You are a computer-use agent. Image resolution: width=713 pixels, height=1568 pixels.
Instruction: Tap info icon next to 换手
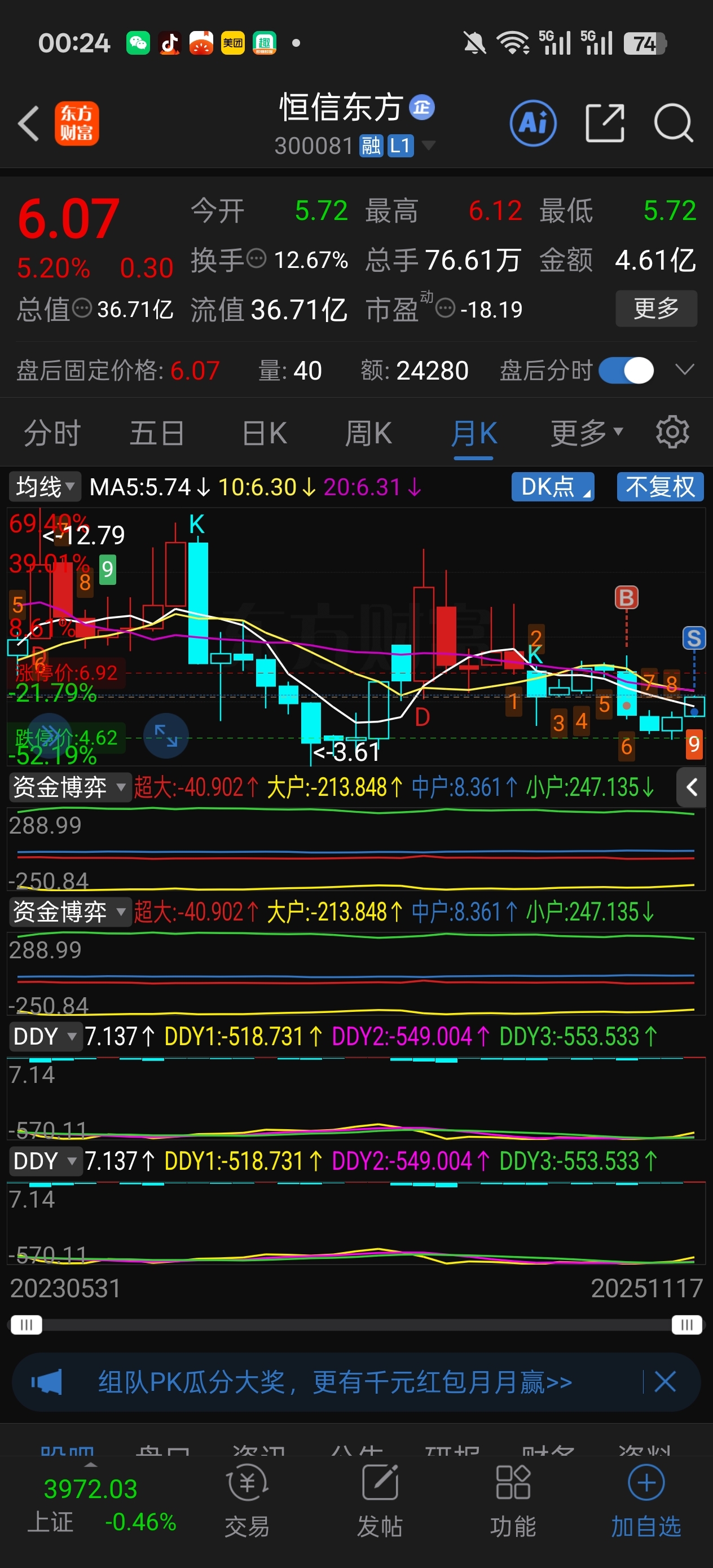point(256,258)
